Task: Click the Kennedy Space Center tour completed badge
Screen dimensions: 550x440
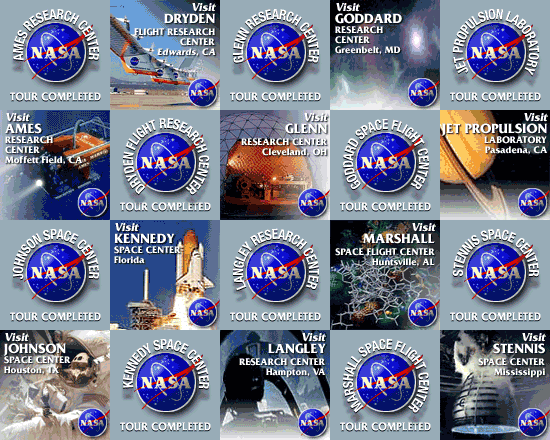Action: (165, 385)
